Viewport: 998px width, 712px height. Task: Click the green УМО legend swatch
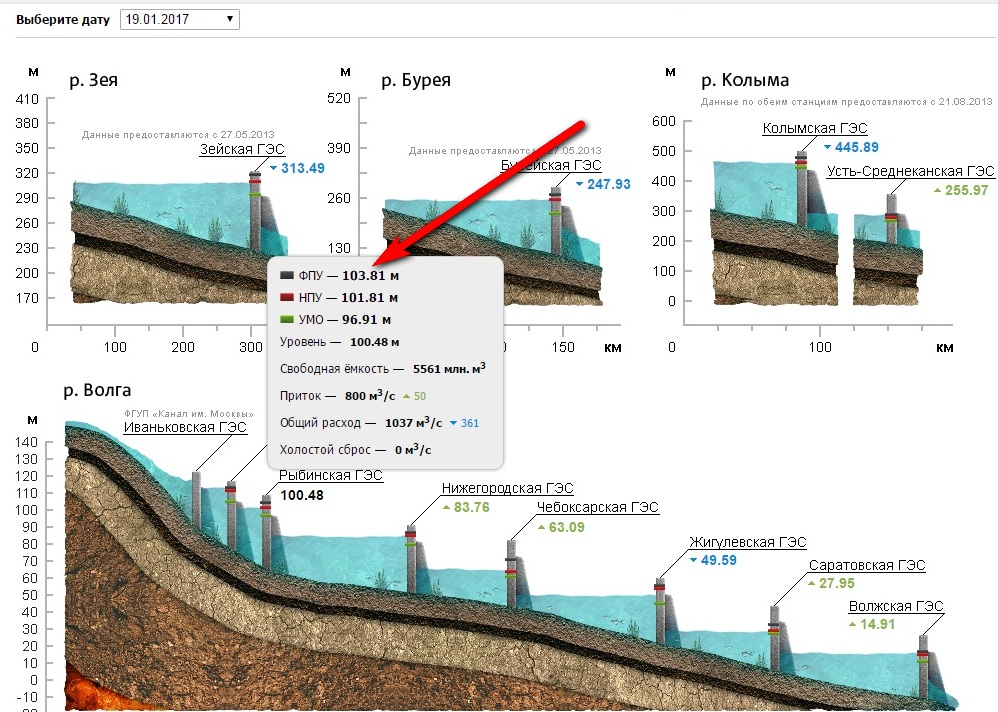pos(288,319)
